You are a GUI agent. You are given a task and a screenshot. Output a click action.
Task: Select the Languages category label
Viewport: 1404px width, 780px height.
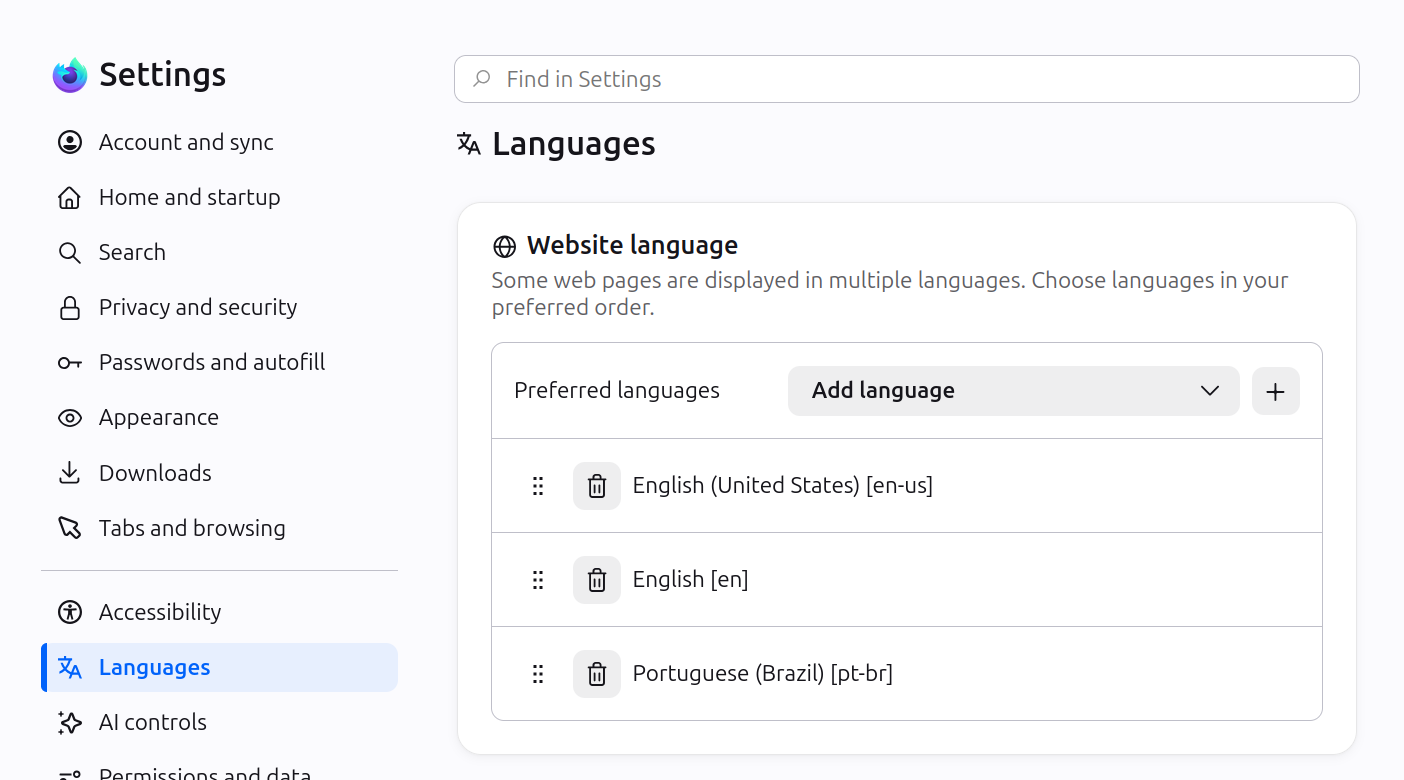[x=154, y=667]
